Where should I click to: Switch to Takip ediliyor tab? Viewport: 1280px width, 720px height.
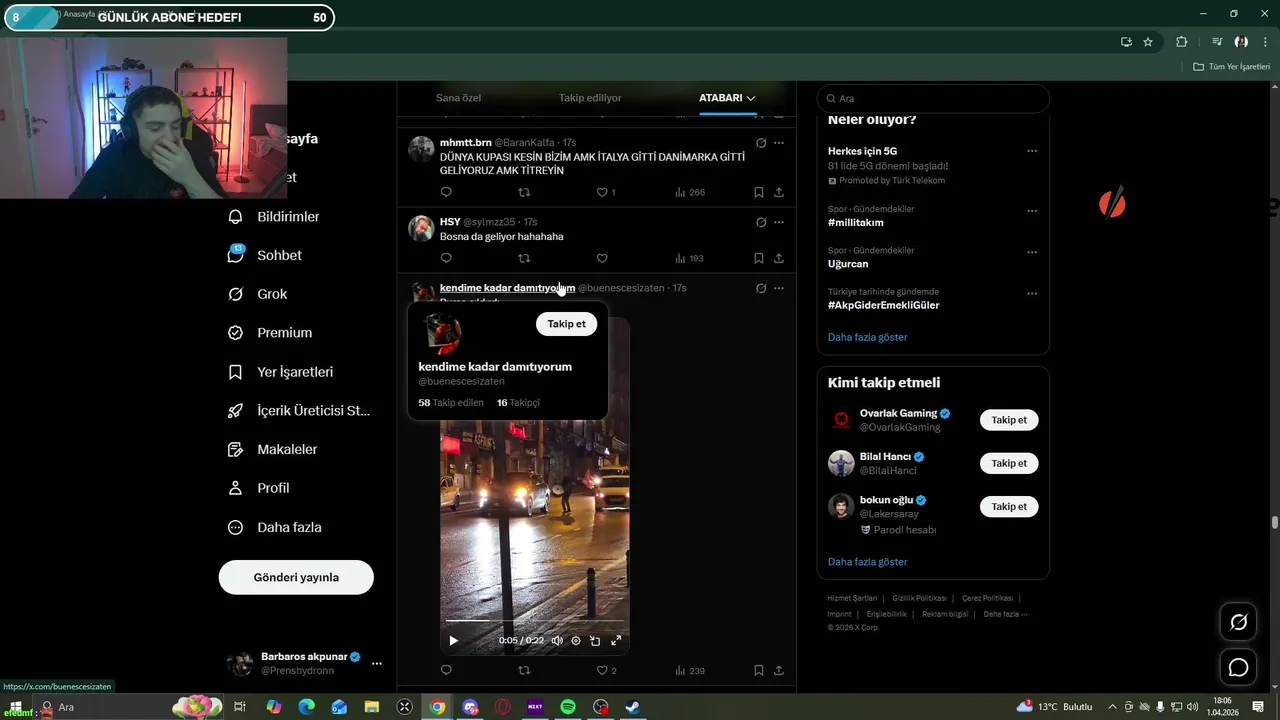click(x=590, y=98)
